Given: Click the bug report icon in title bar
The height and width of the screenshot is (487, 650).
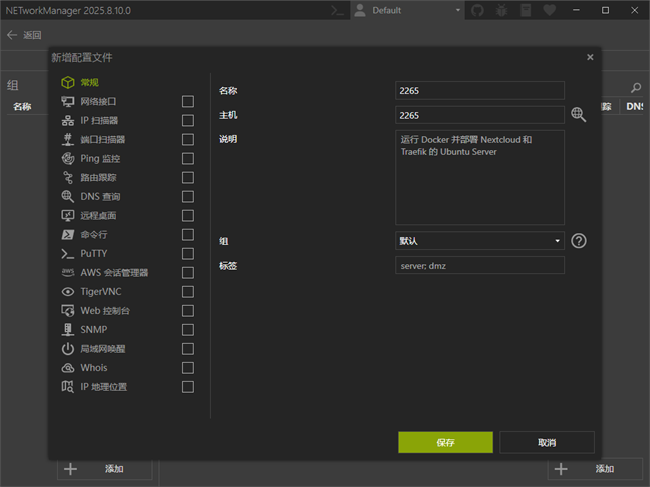Looking at the screenshot, I should coord(501,10).
